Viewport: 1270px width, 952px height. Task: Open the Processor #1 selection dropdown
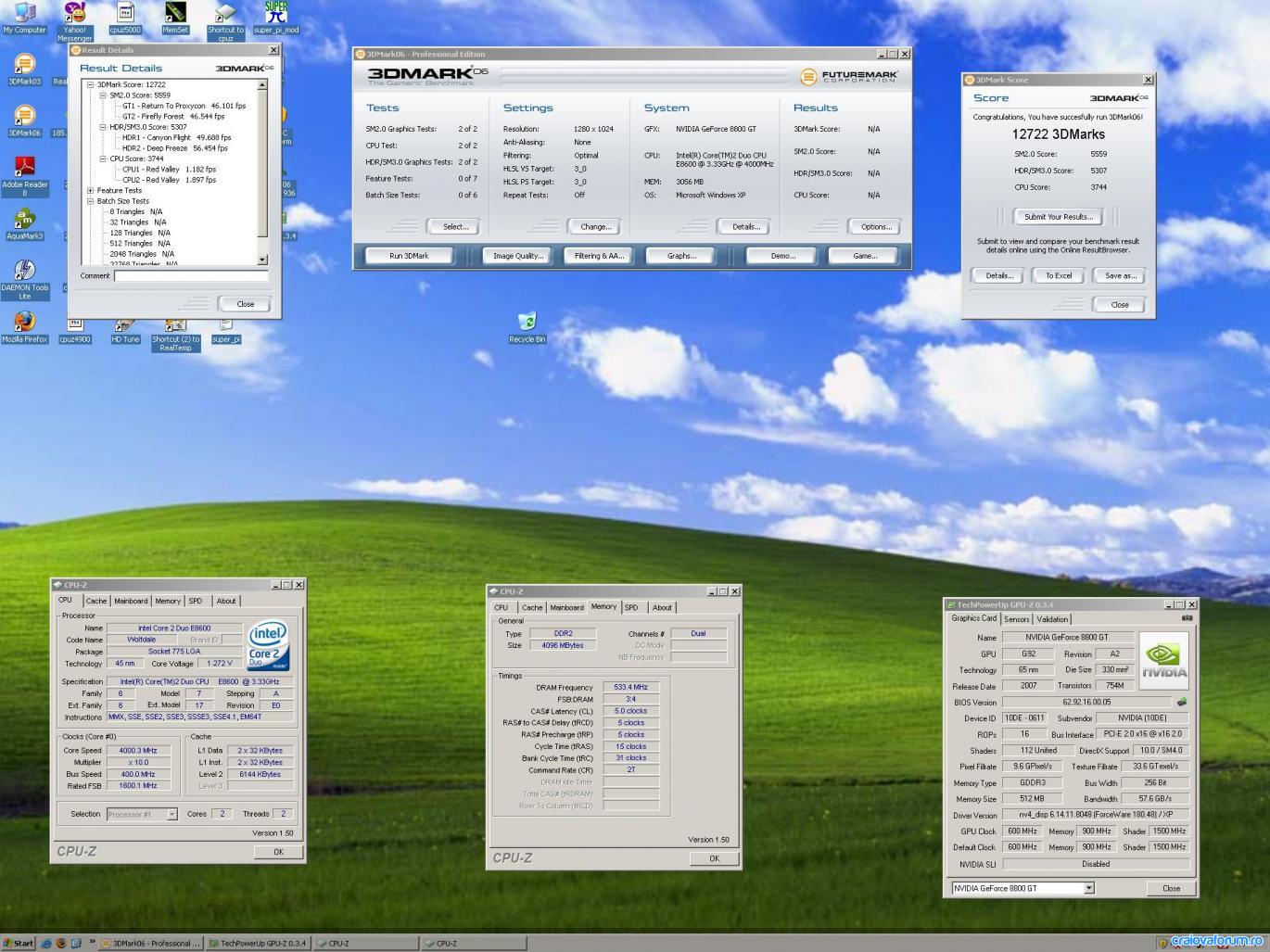tap(171, 814)
